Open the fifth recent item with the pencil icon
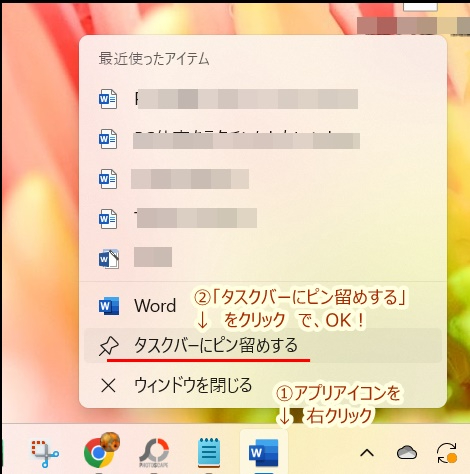The width and height of the screenshot is (470, 474). click(x=263, y=258)
